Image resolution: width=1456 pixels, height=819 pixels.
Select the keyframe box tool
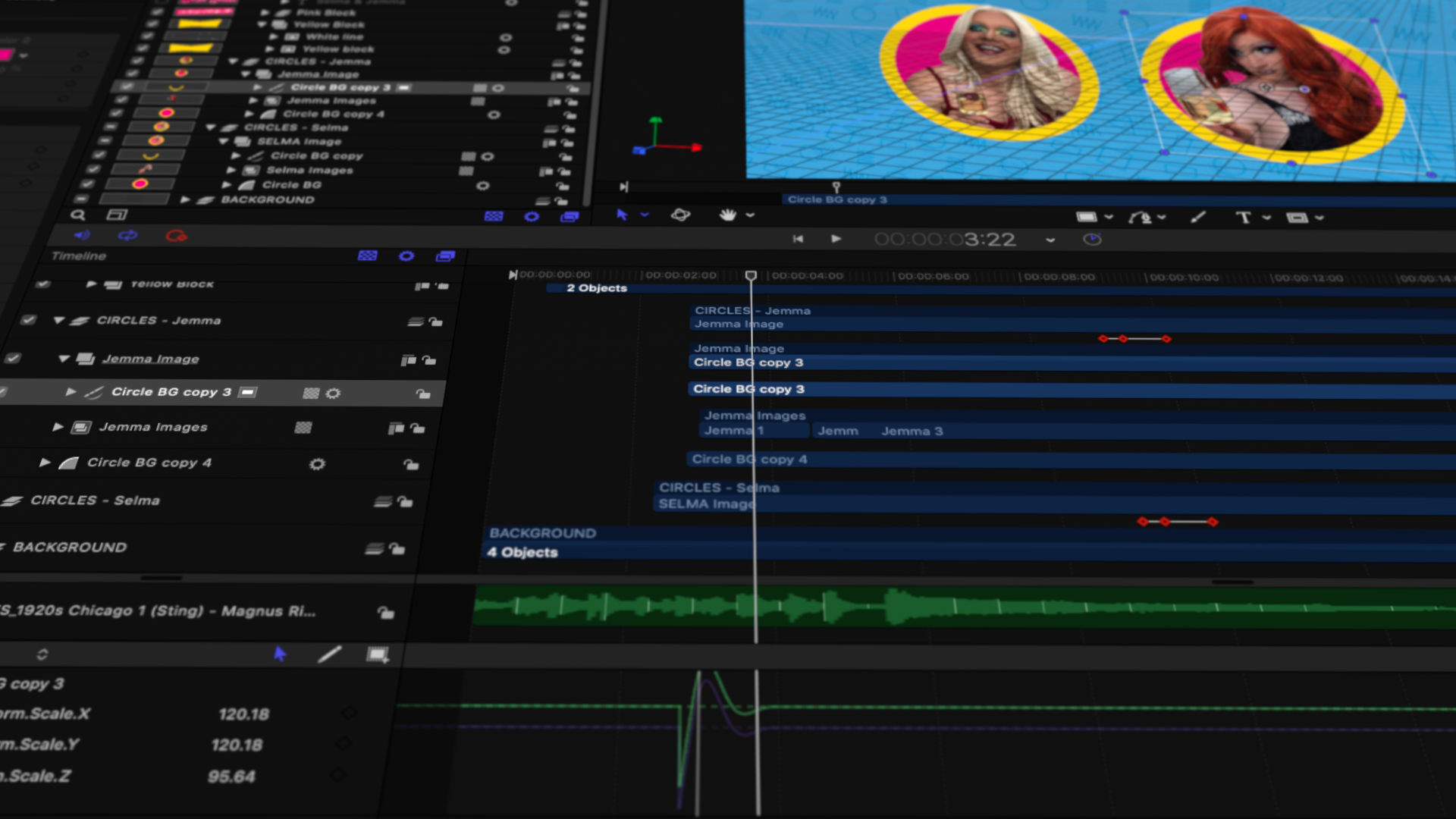click(377, 654)
